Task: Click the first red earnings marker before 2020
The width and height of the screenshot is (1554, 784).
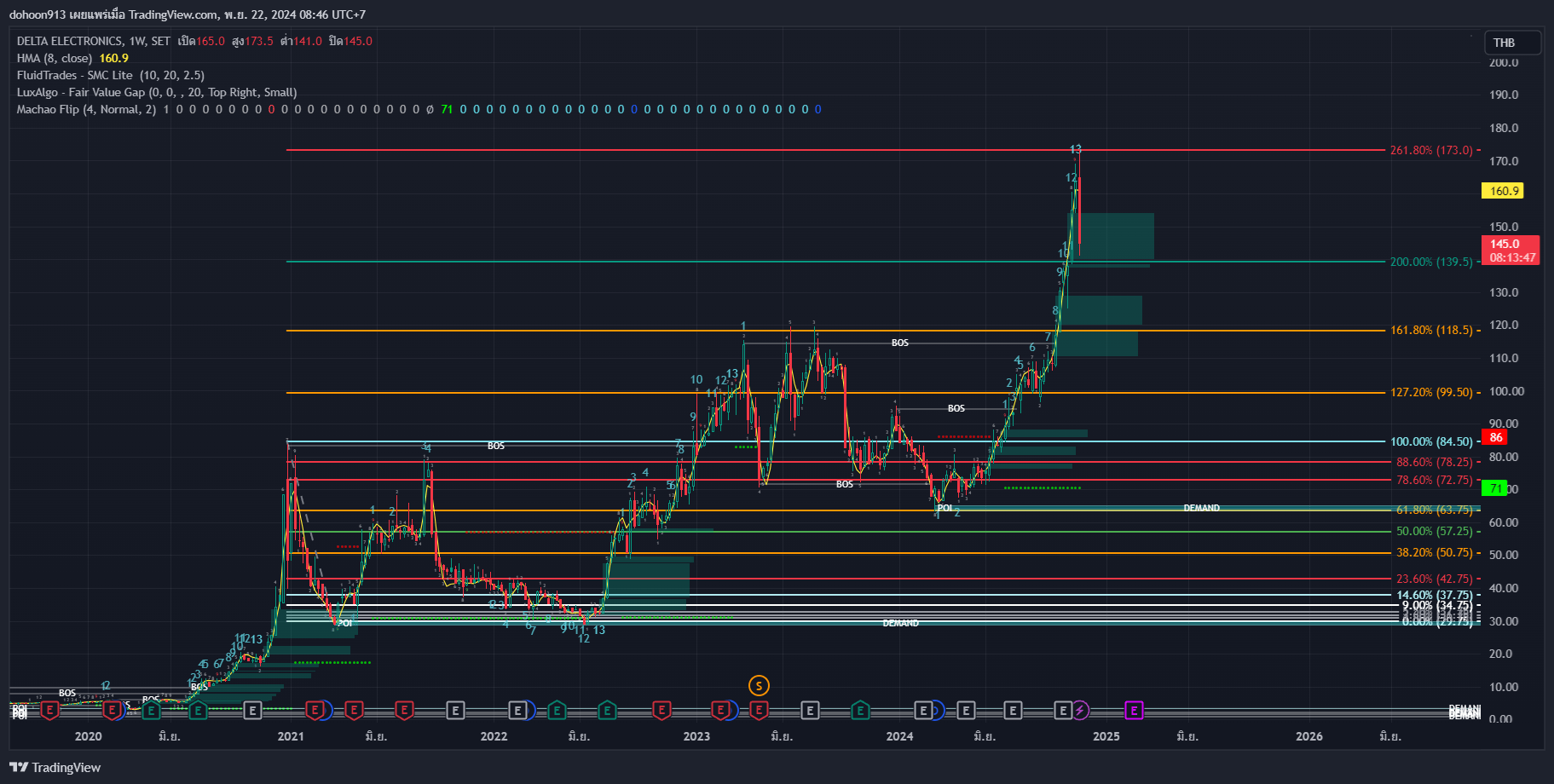Action: click(x=49, y=710)
